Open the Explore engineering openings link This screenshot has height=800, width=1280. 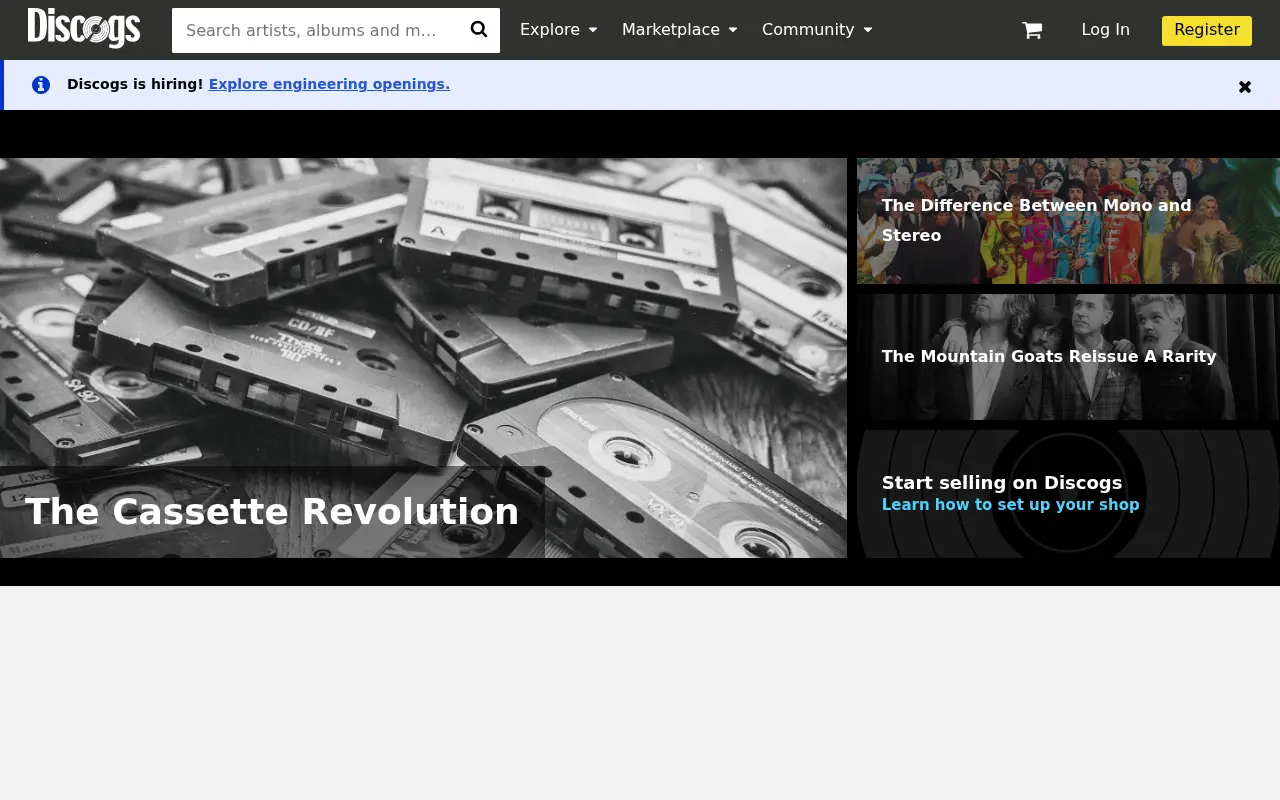[329, 84]
